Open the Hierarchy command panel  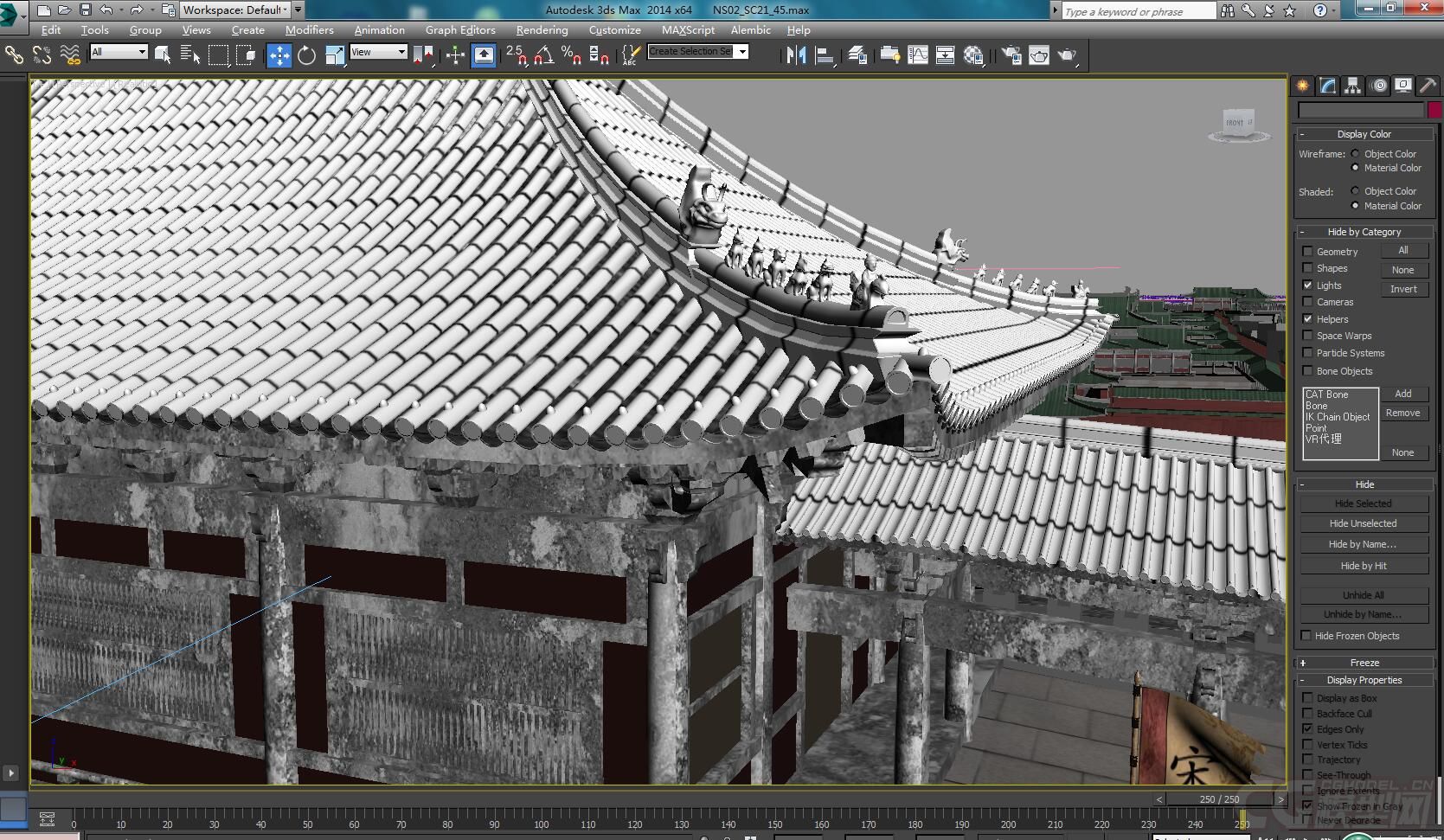1352,86
